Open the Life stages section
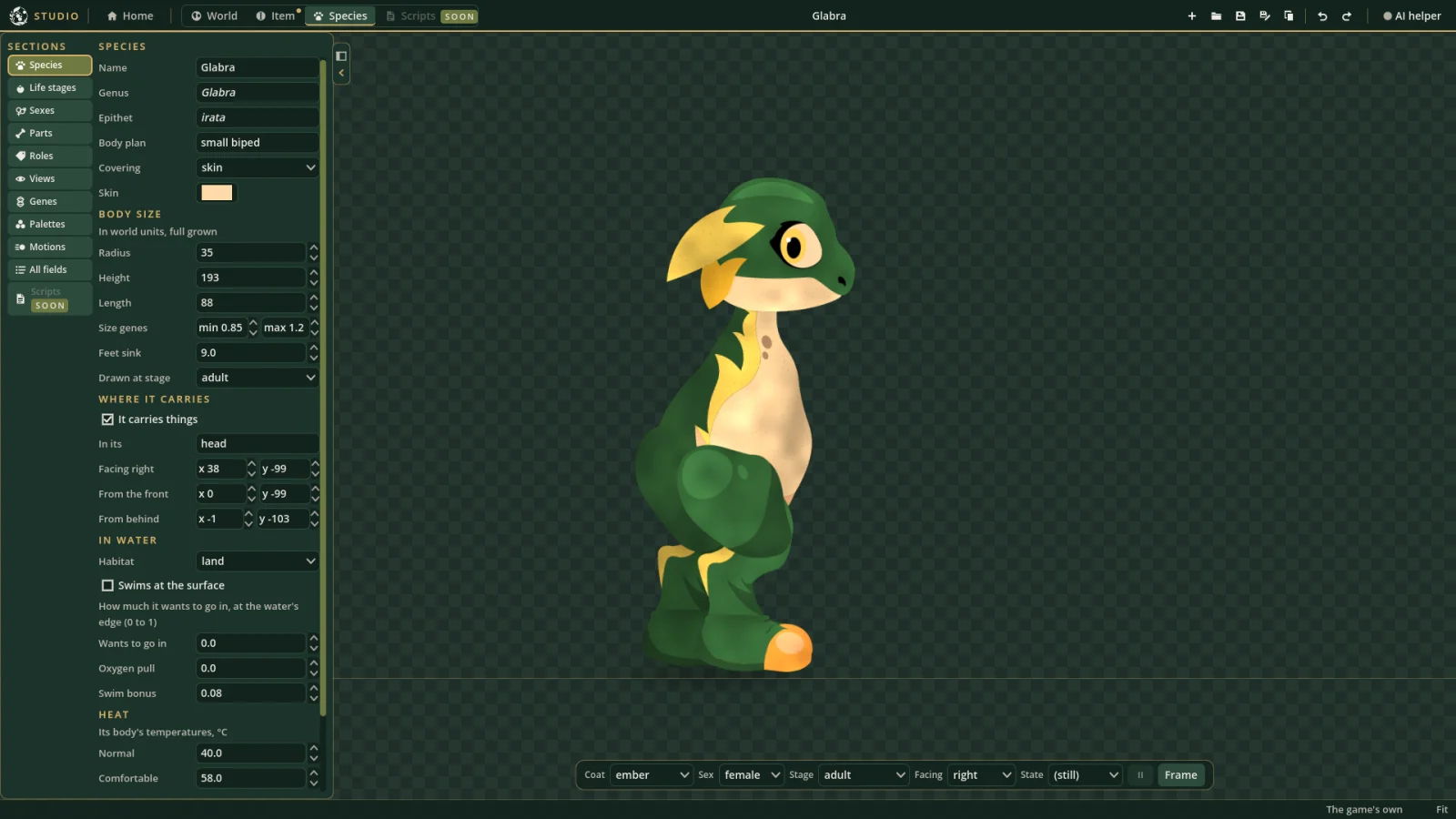Image resolution: width=1456 pixels, height=819 pixels. click(x=50, y=88)
